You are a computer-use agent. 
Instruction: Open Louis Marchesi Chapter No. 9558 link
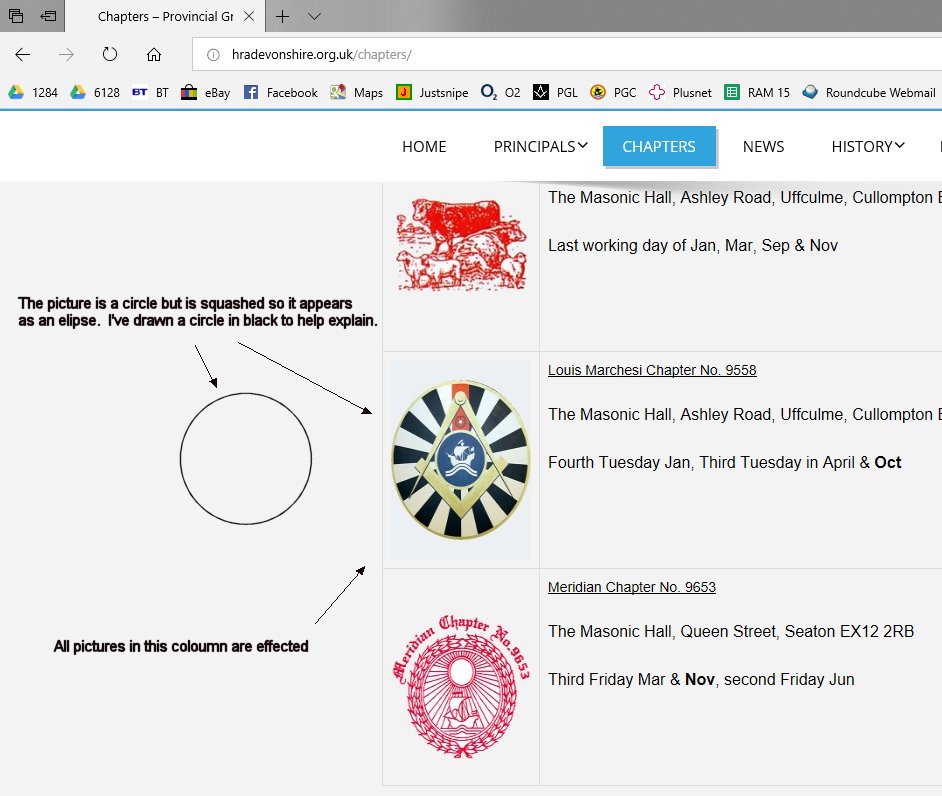pyautogui.click(x=652, y=370)
